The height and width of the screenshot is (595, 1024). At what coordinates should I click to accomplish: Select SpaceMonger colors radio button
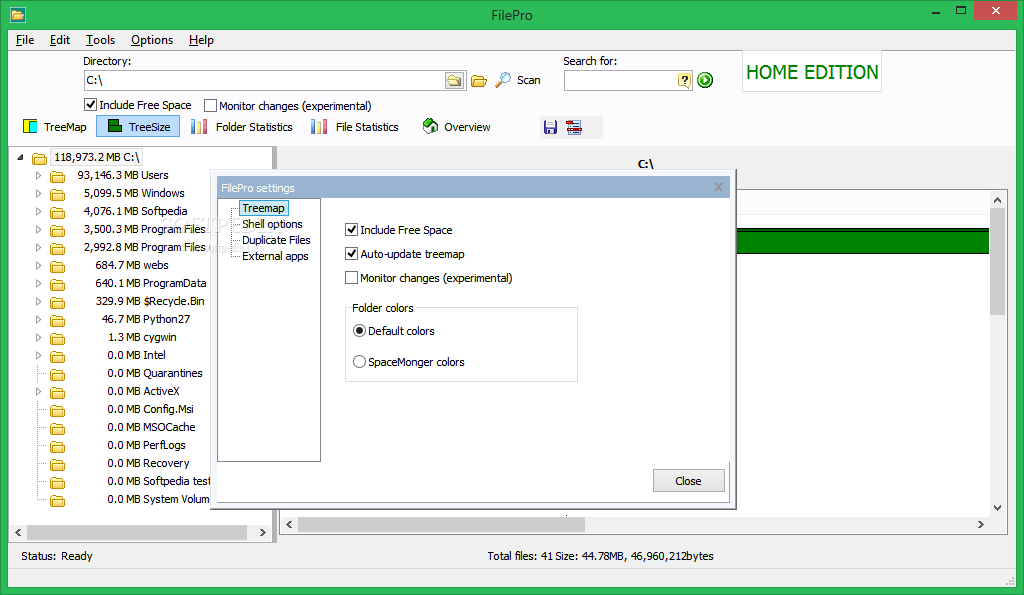pyautogui.click(x=359, y=361)
